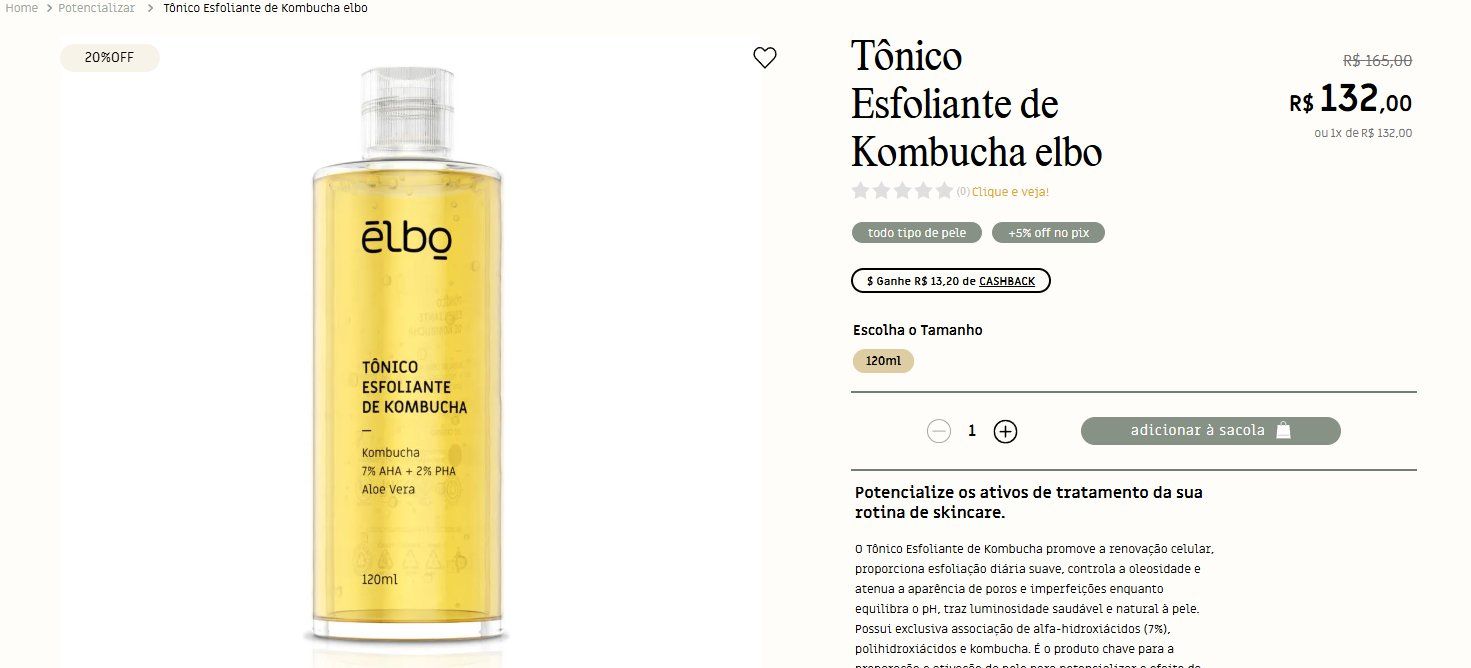Click the +5% off no pix tag
1471x668 pixels.
[x=1048, y=233]
